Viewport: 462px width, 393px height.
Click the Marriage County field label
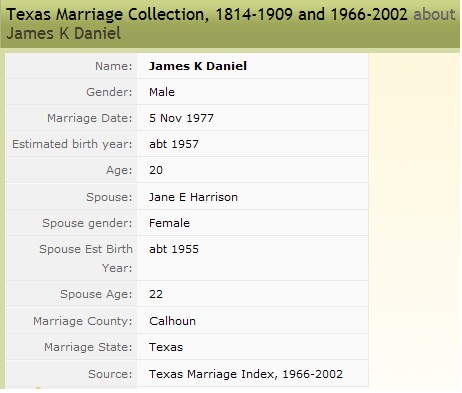tap(83, 321)
